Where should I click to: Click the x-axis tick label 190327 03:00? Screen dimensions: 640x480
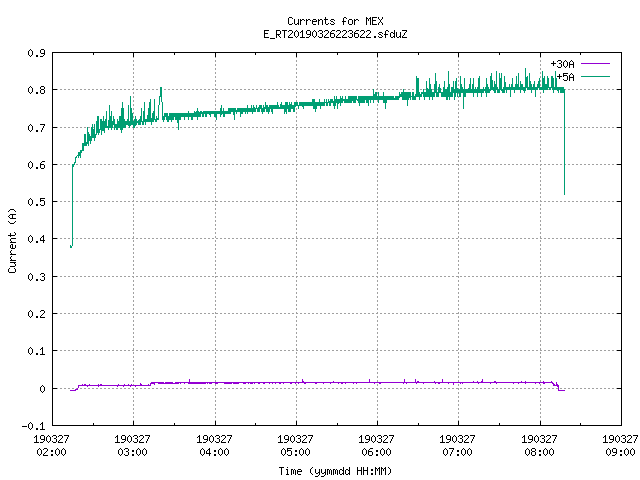pyautogui.click(x=133, y=445)
